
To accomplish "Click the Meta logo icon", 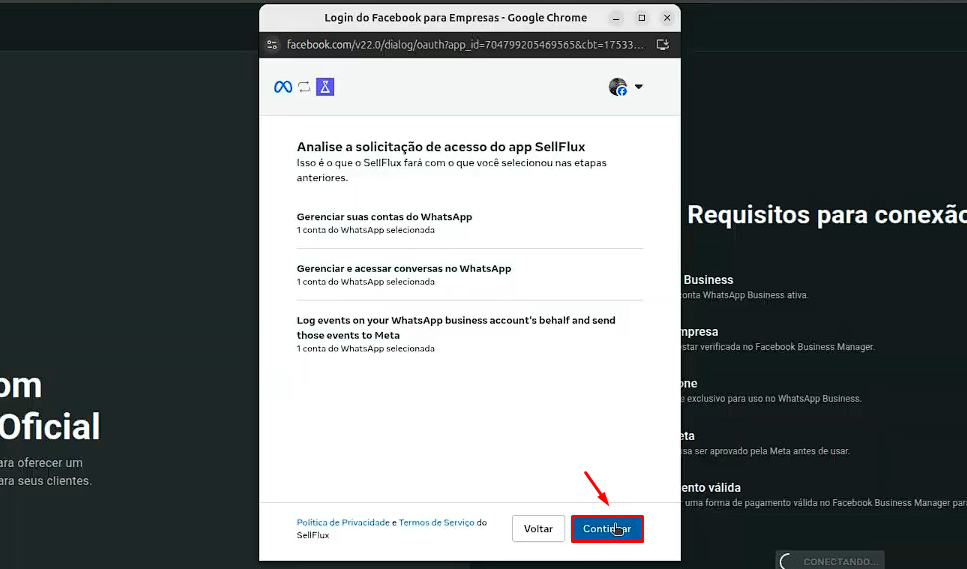I will coord(283,87).
